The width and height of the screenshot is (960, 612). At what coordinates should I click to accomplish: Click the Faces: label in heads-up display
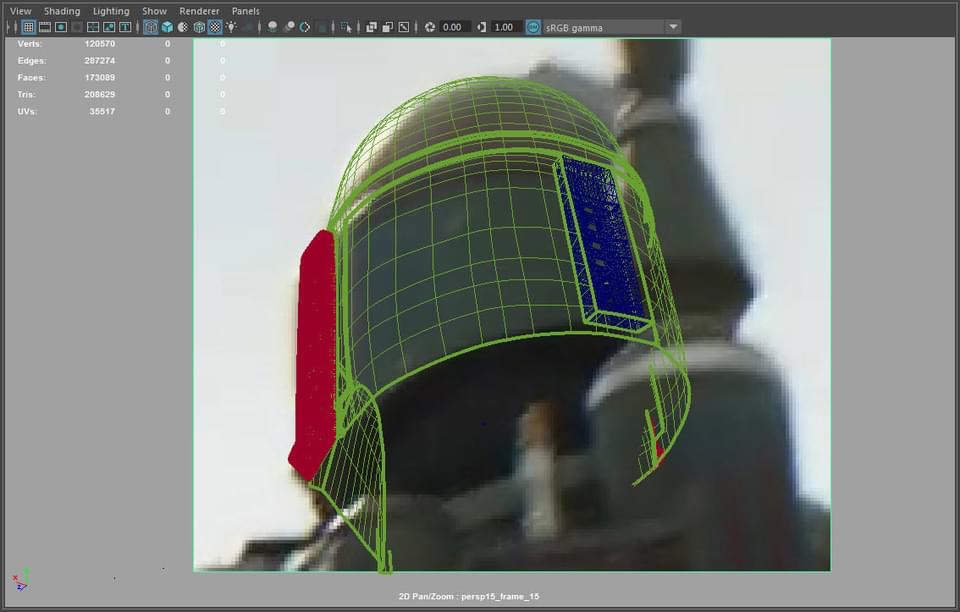[31, 78]
